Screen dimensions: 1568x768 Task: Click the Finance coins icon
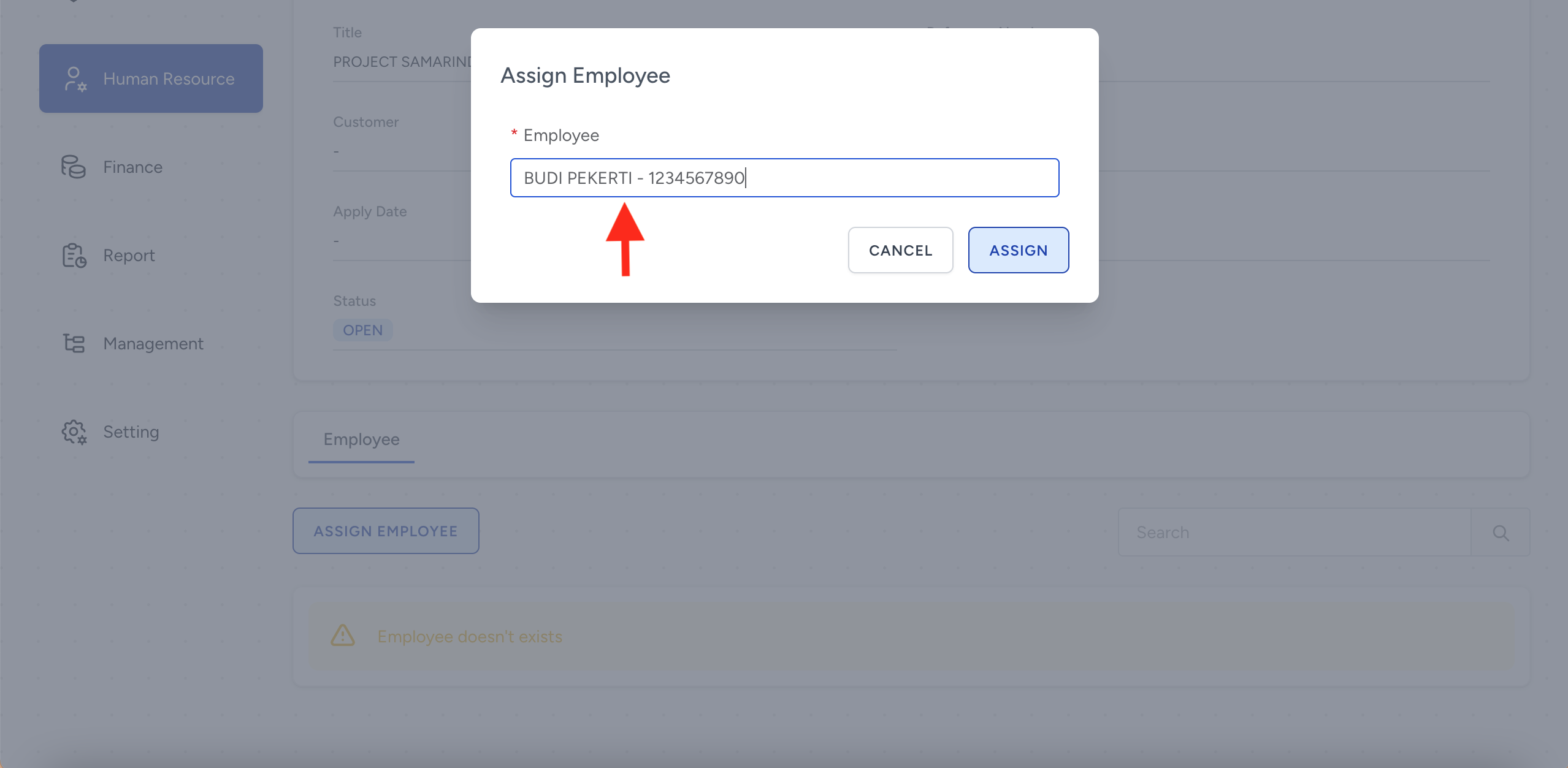(74, 167)
